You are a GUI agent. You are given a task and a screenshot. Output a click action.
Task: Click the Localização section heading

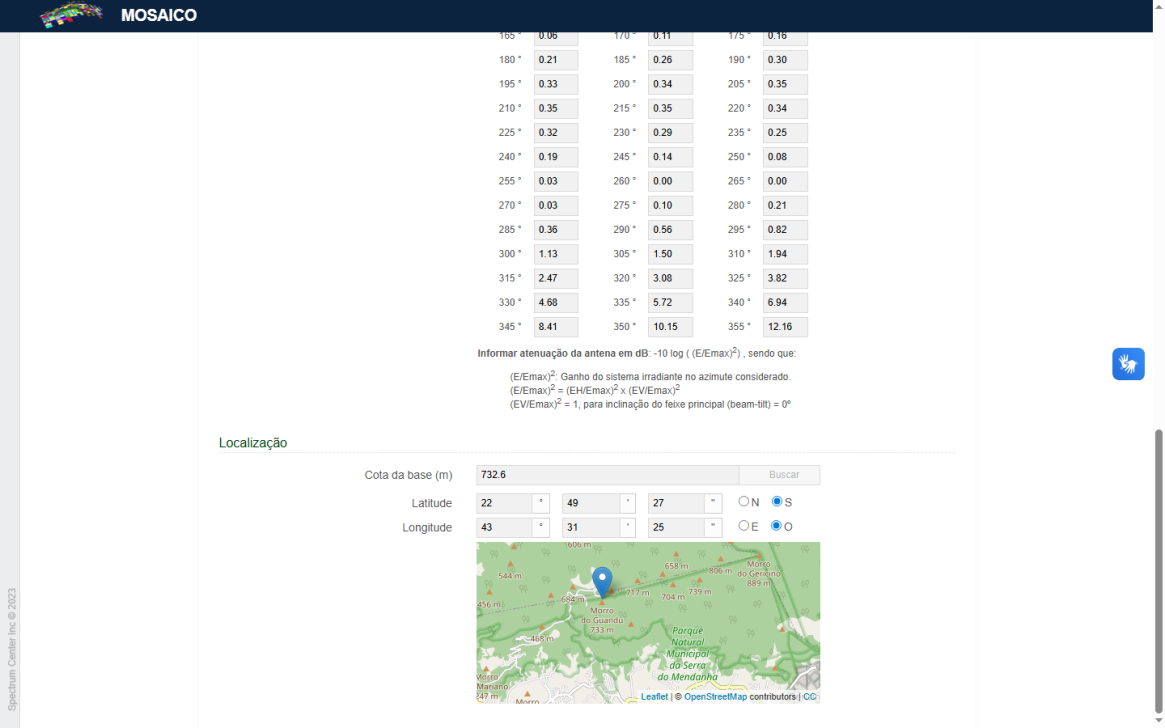pyautogui.click(x=253, y=443)
